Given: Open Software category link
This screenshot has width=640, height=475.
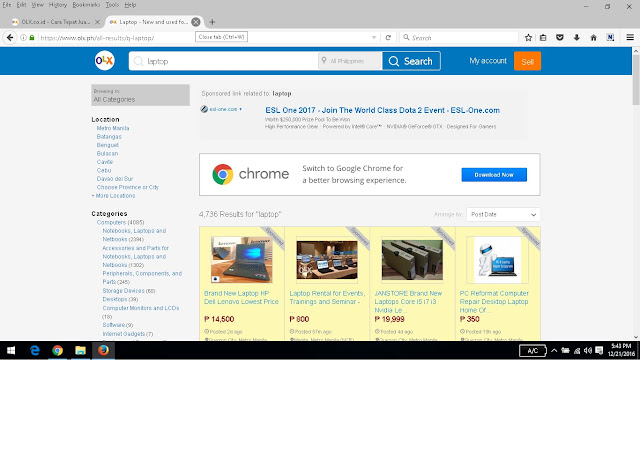Looking at the screenshot, I should (x=113, y=325).
